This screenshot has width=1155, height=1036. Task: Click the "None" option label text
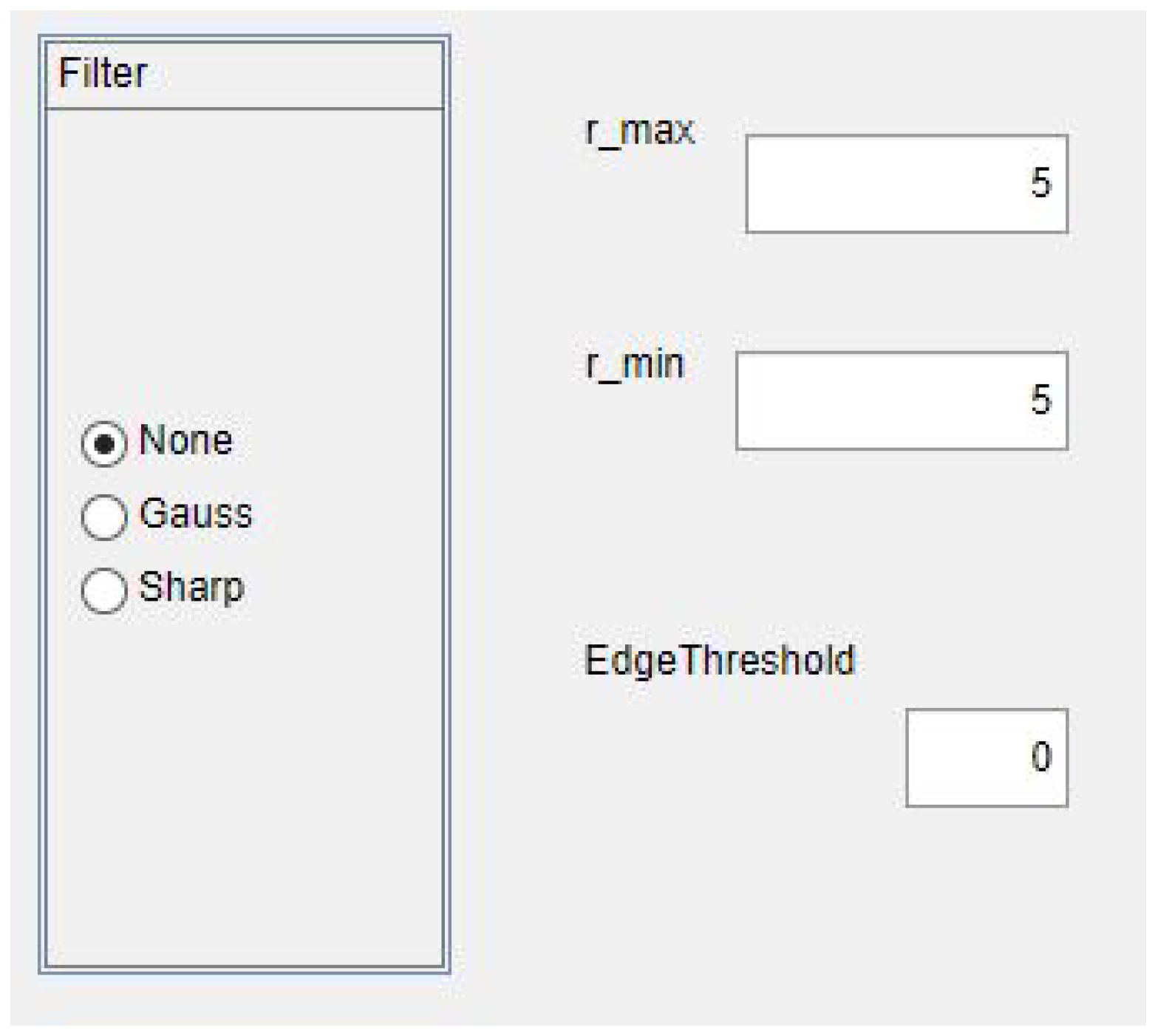pyautogui.click(x=185, y=440)
